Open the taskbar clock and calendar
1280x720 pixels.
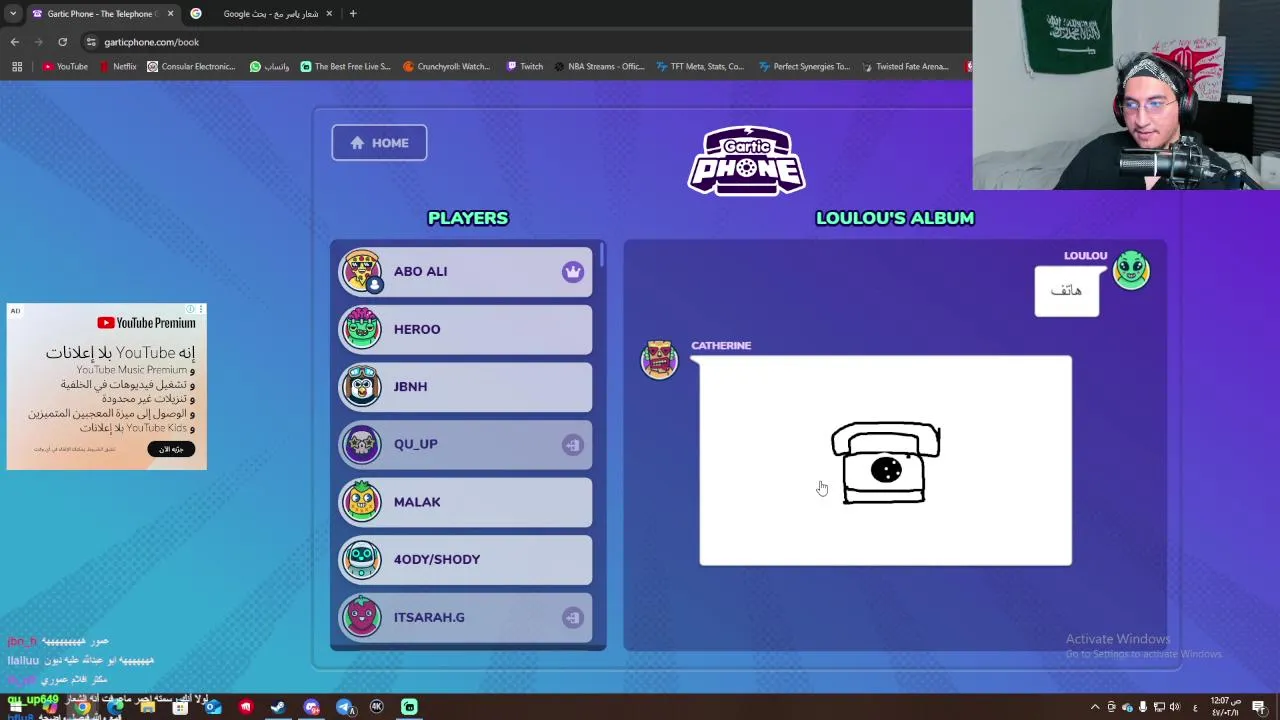(x=1226, y=707)
